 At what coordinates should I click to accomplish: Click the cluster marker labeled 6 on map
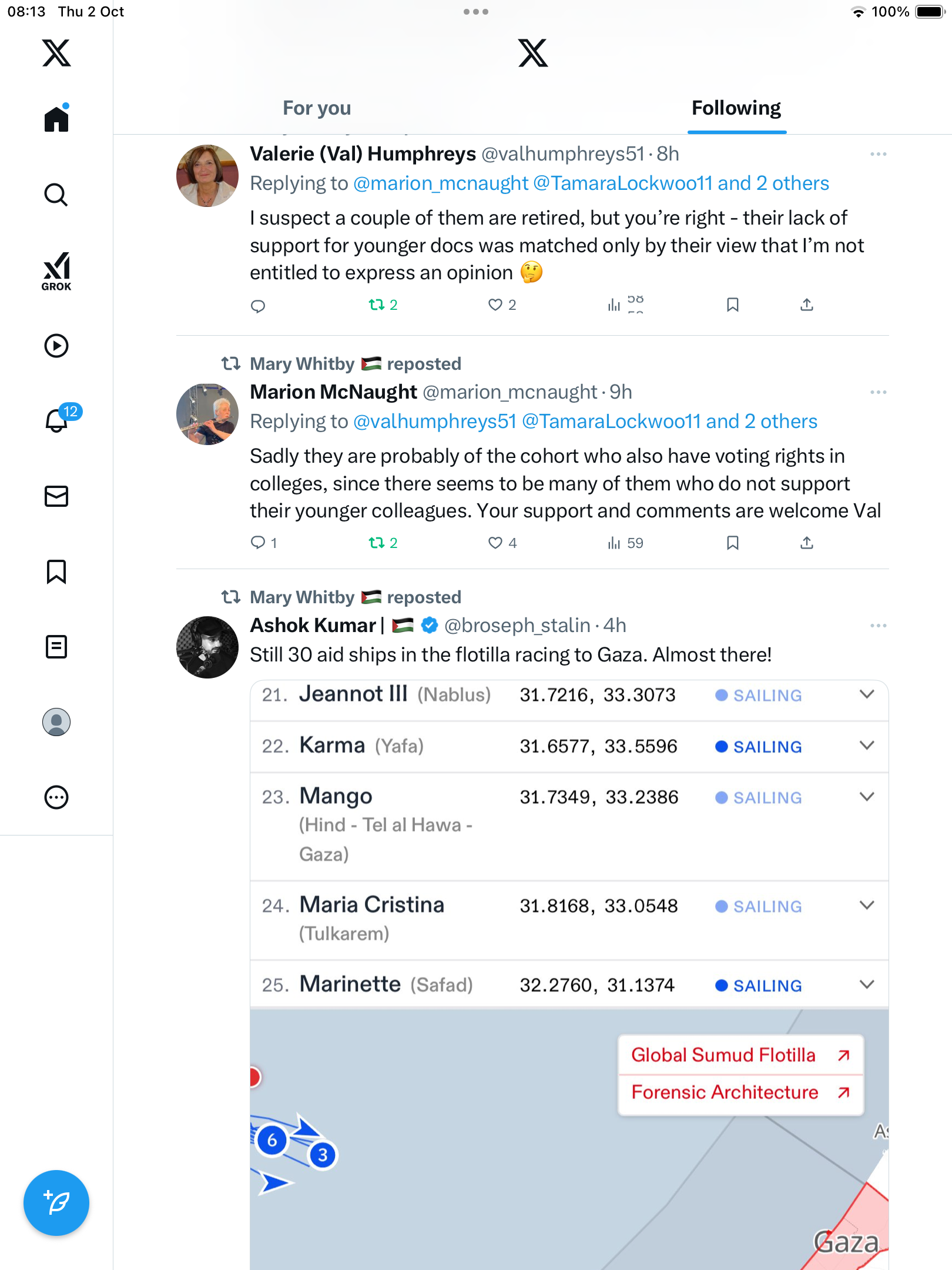coord(272,1141)
